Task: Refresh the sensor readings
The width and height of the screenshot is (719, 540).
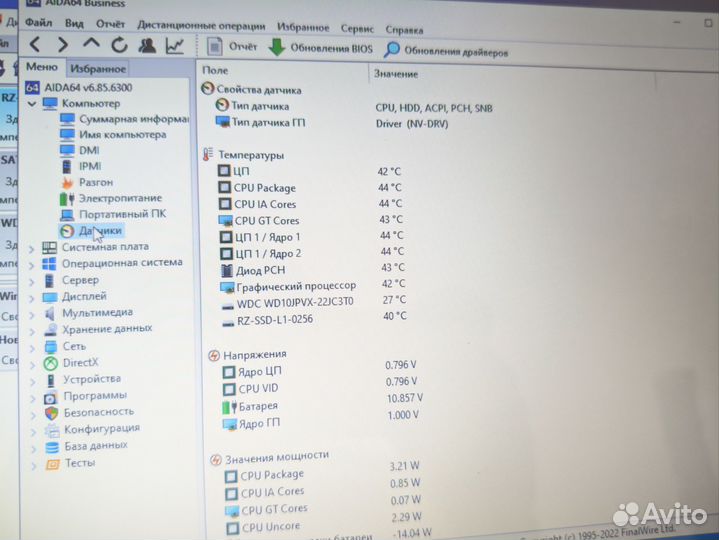Action: (119, 45)
